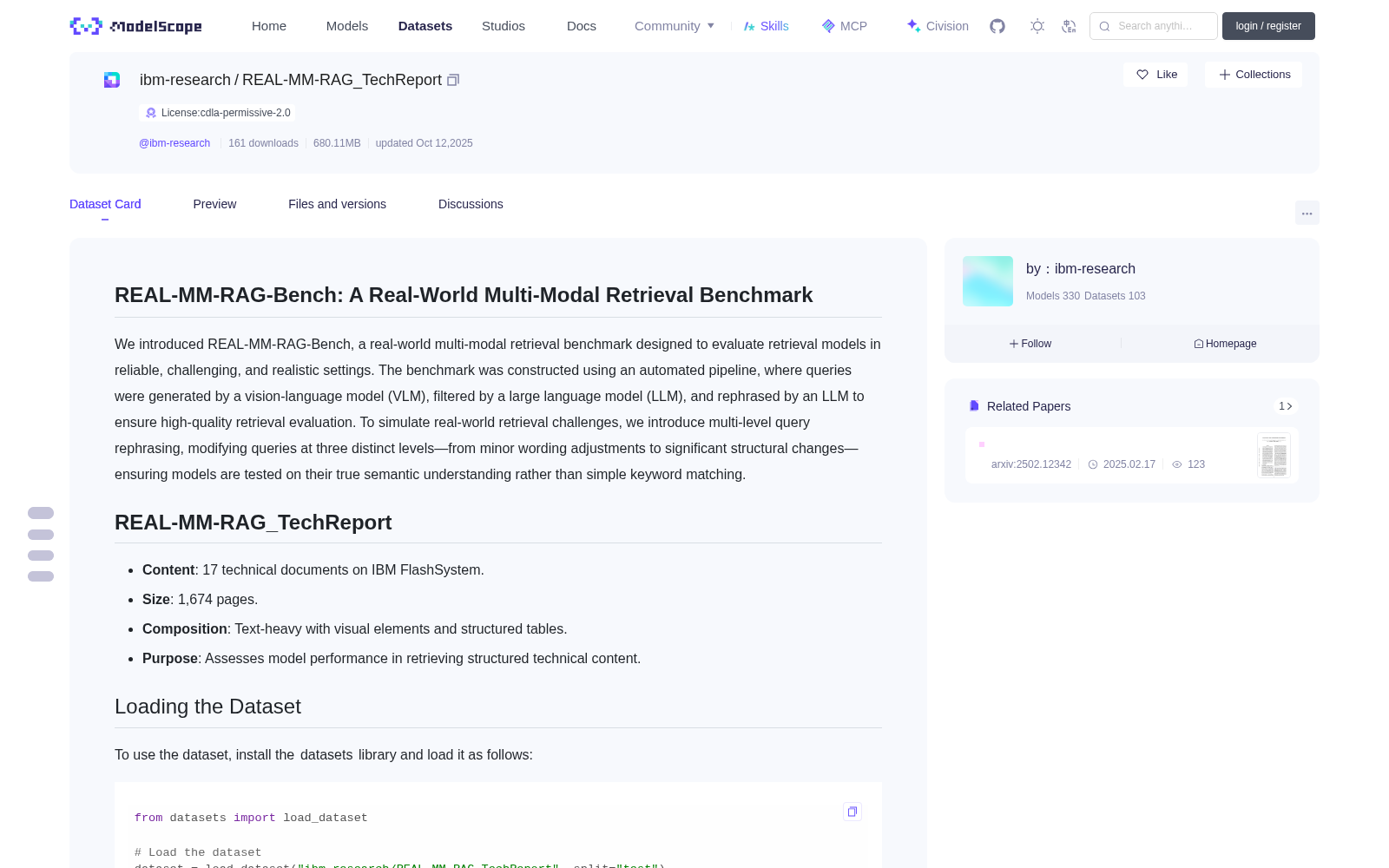This screenshot has width=1389, height=868.
Task: Expand the Community dropdown menu
Action: (x=675, y=26)
